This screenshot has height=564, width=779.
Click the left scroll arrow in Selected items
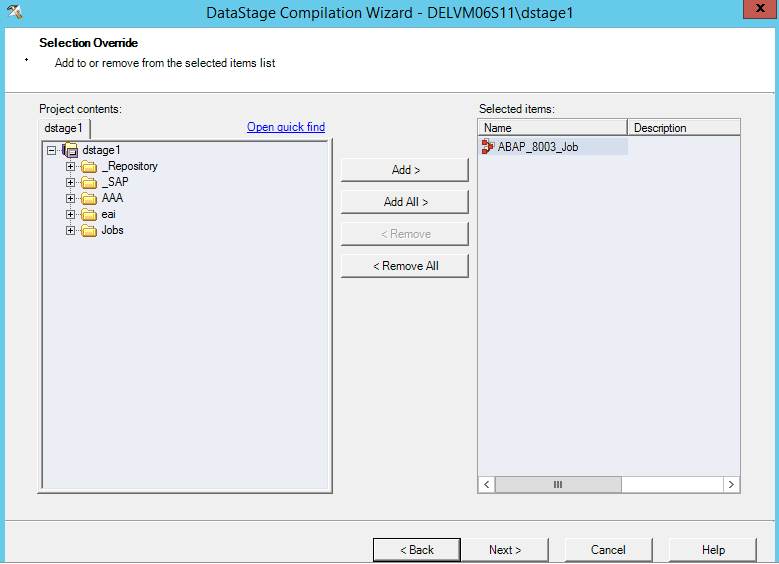pos(487,484)
